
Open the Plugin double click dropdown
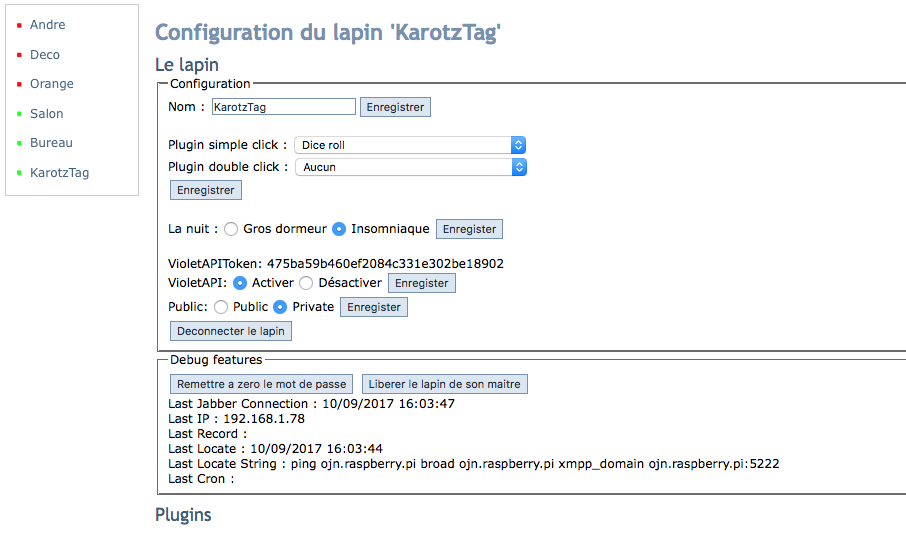[x=411, y=167]
